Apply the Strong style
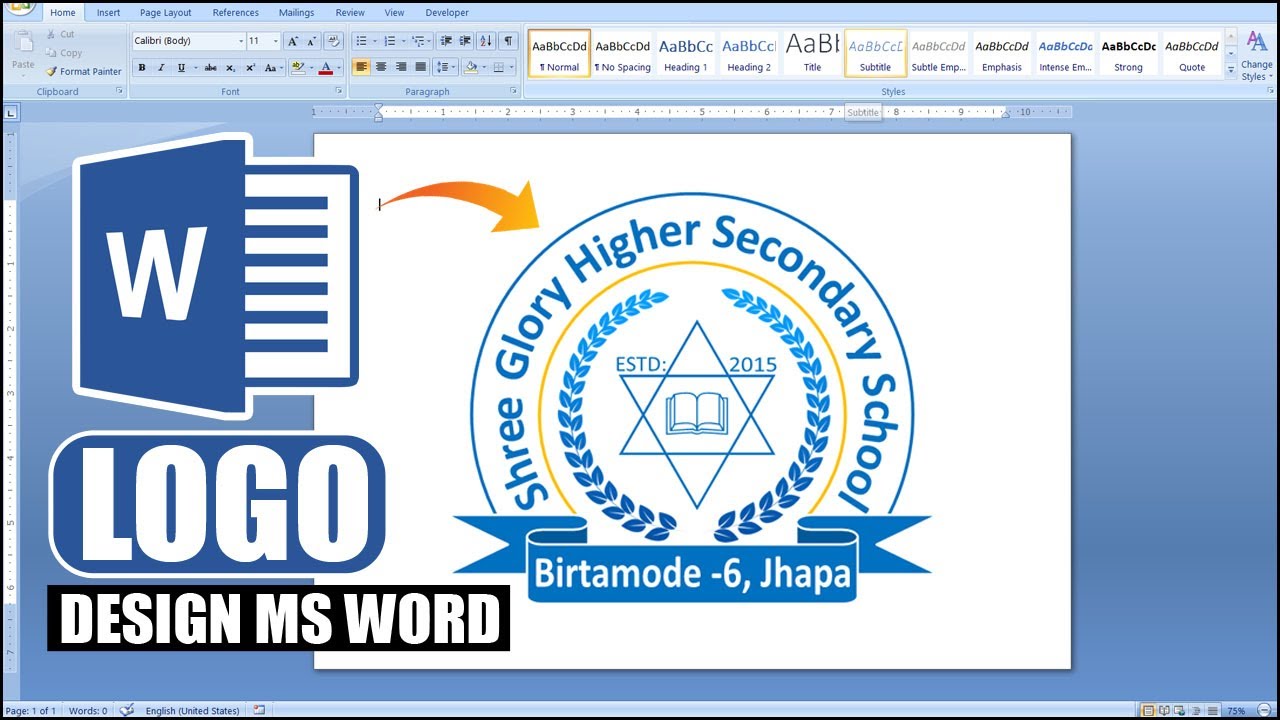1280x720 pixels. [1128, 54]
